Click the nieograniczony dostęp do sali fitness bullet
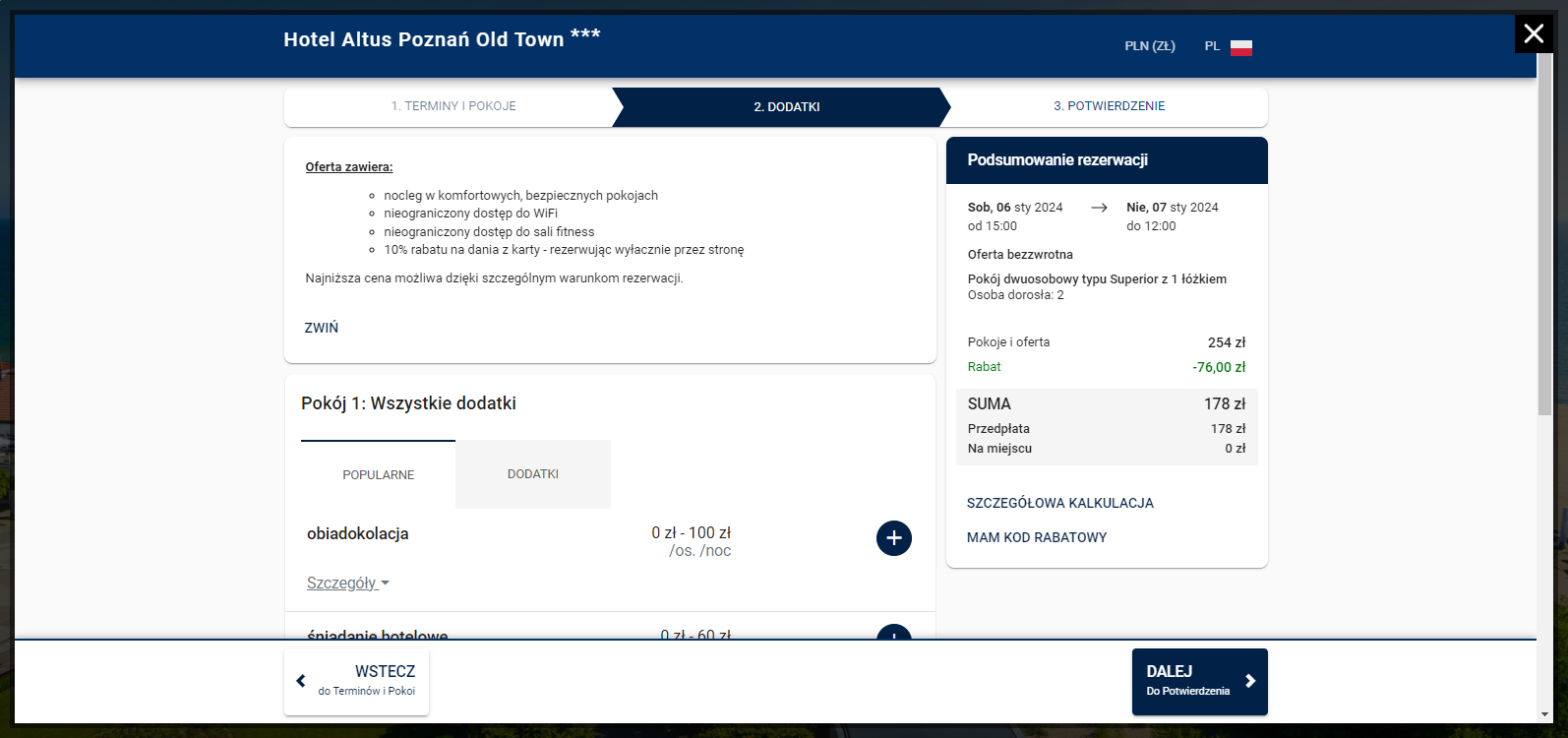Image resolution: width=1568 pixels, height=738 pixels. pos(489,232)
